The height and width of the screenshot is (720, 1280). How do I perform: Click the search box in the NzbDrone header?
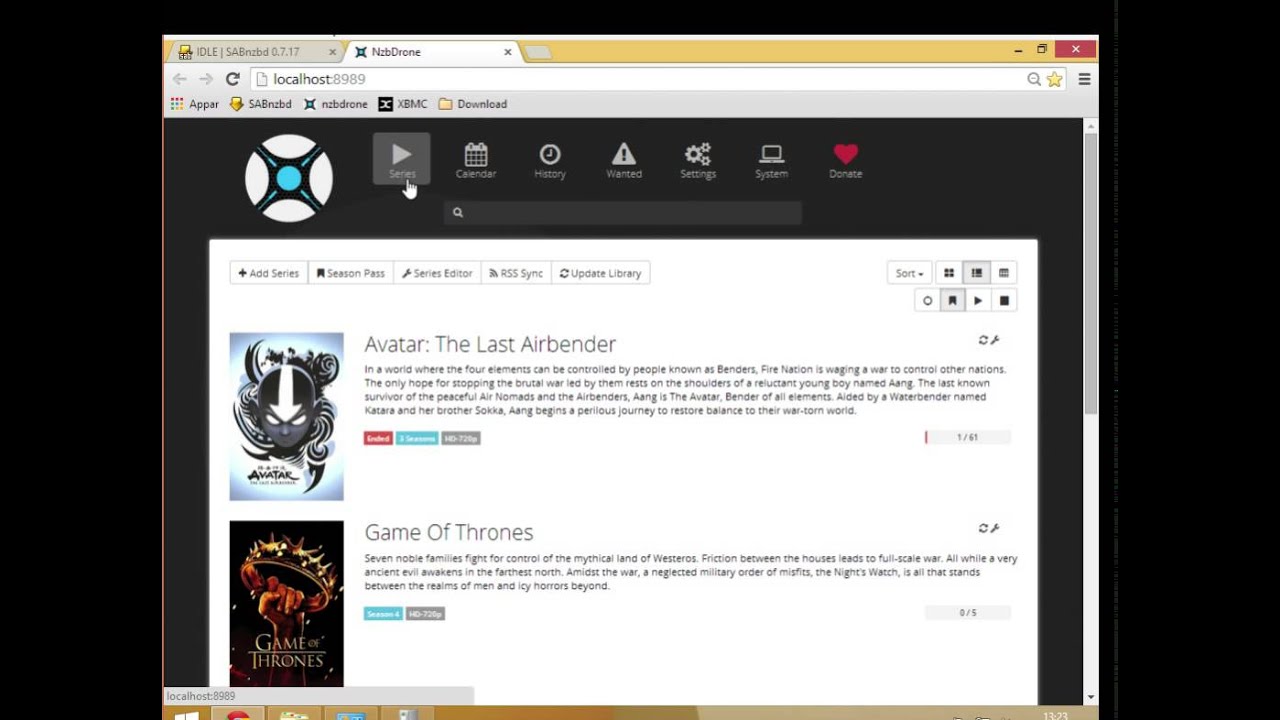coord(623,212)
